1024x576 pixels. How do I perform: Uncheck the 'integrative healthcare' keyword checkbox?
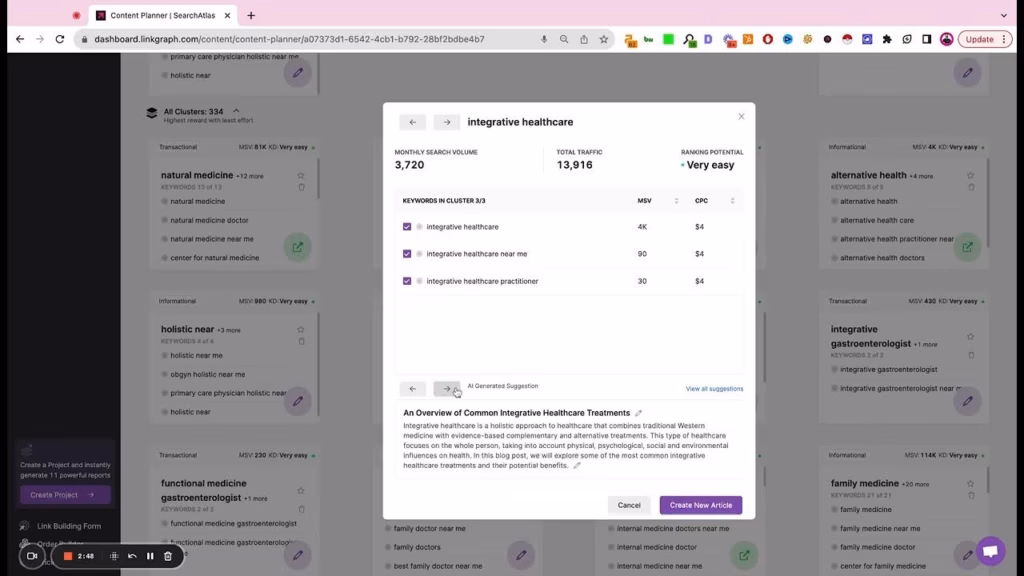pos(407,227)
